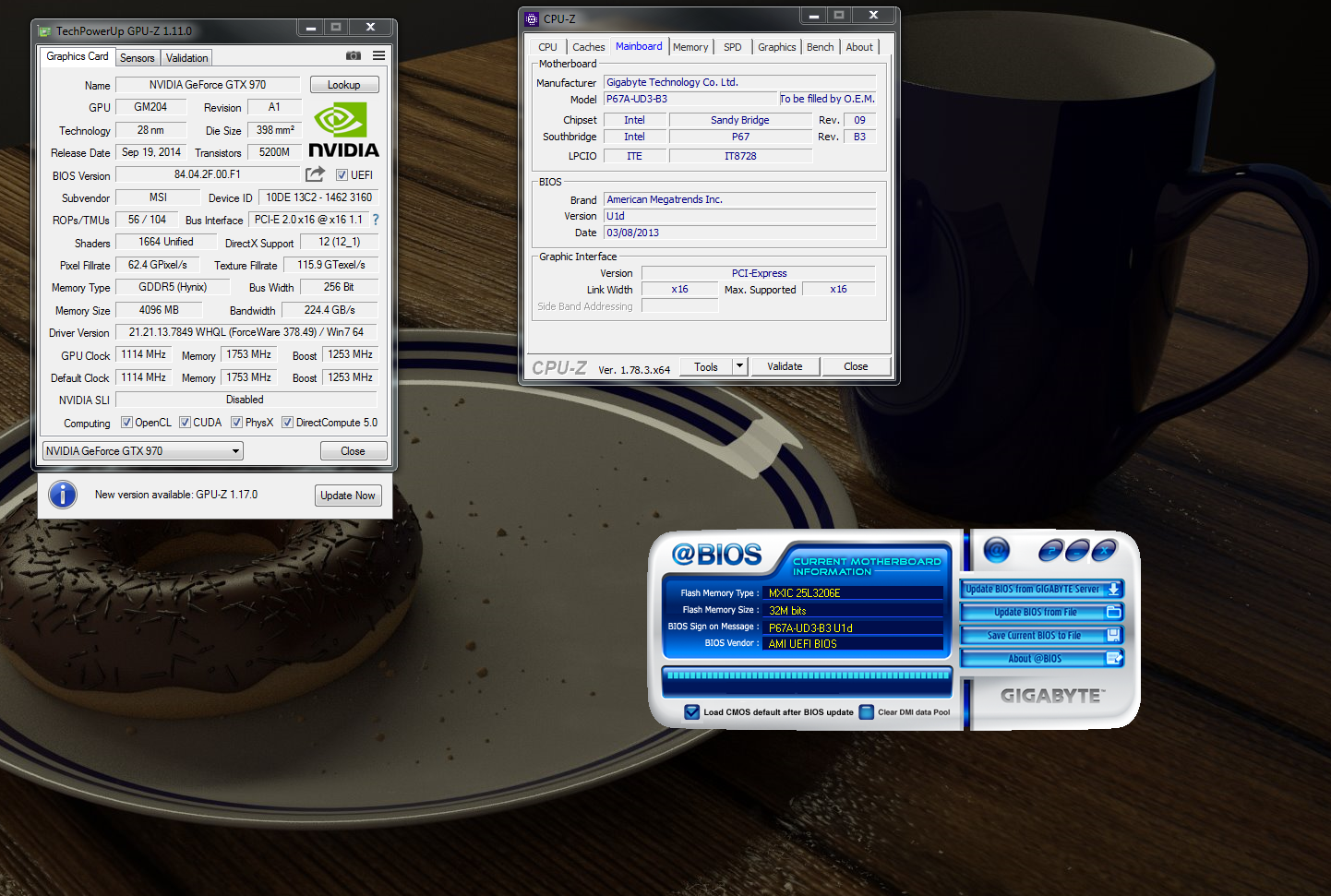This screenshot has width=1331, height=896.
Task: Click Update BIOS from GIGABYTE Server
Action: pyautogui.click(x=1042, y=589)
